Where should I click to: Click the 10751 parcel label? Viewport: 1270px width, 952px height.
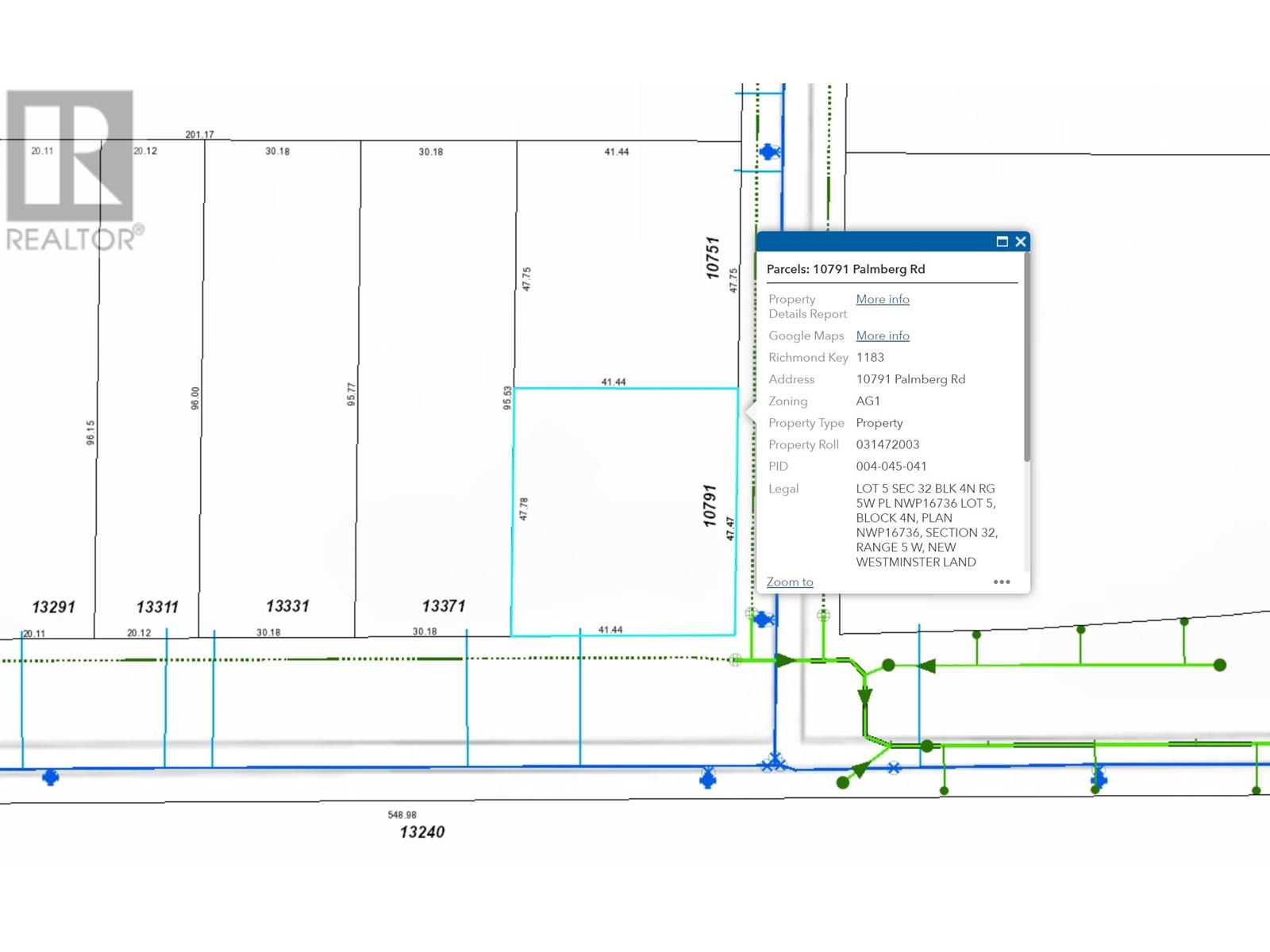pos(712,258)
